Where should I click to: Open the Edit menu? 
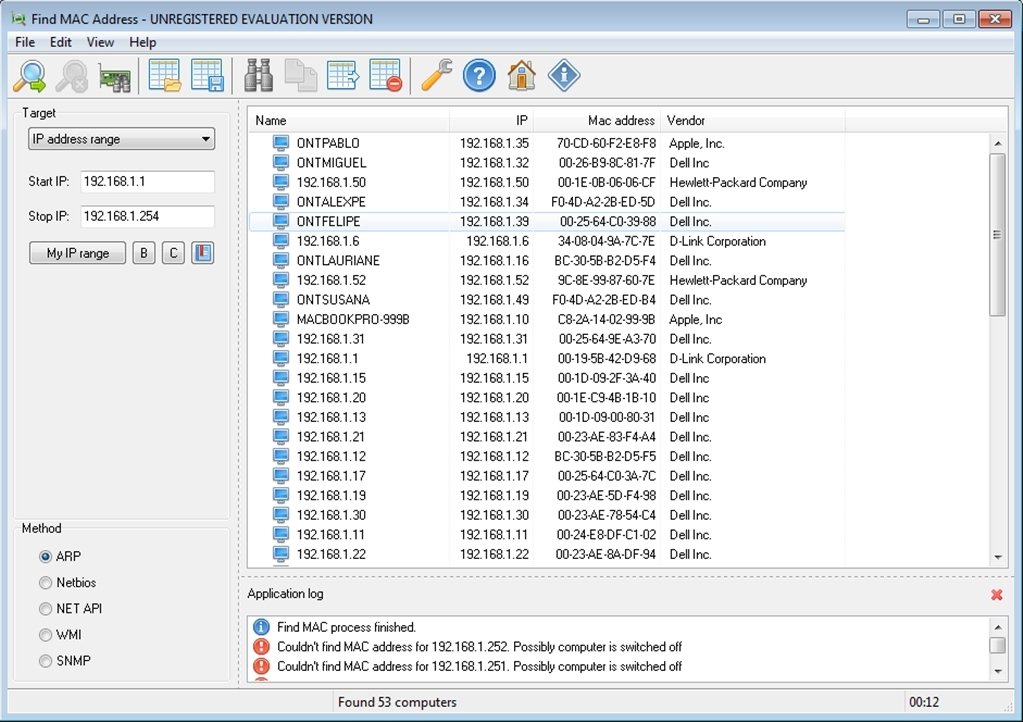point(61,42)
